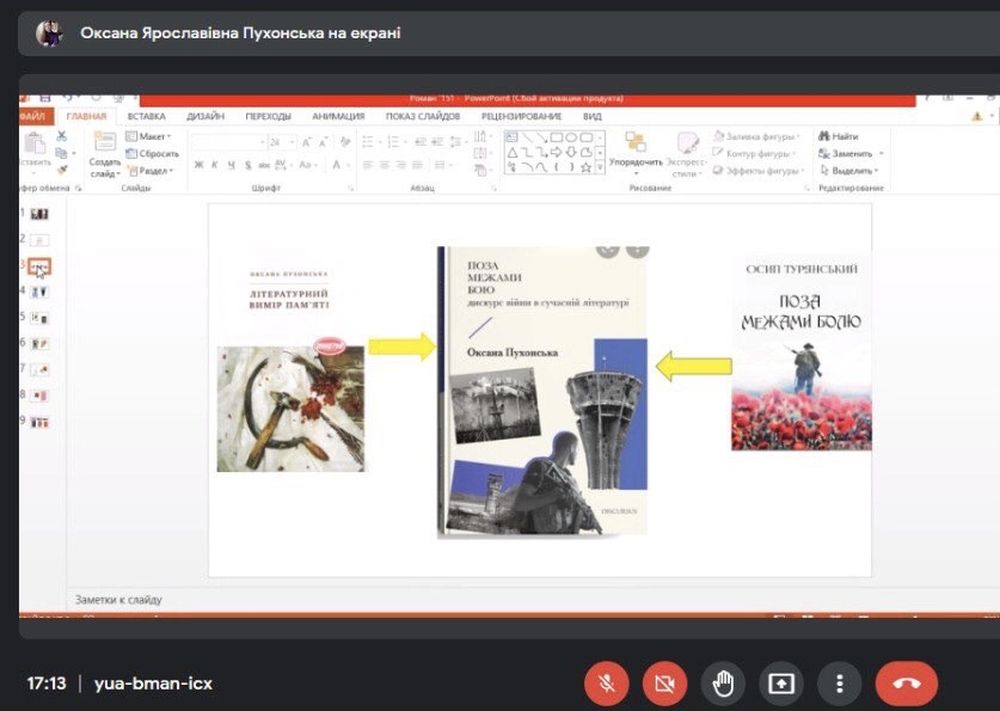The height and width of the screenshot is (711, 1000).
Task: Open the three-dot more options menu
Action: coord(839,684)
